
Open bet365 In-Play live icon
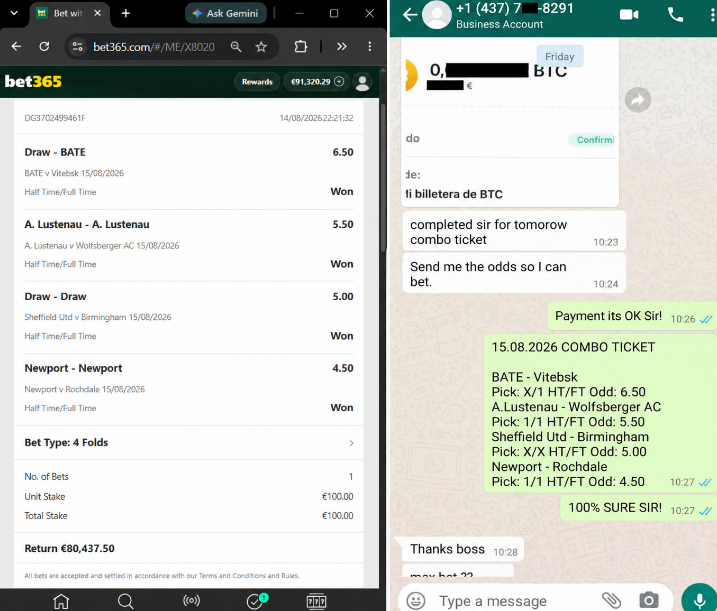tap(191, 600)
